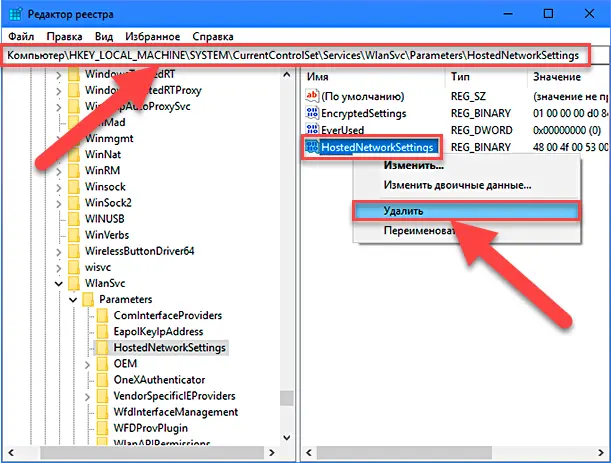Image resolution: width=611 pixels, height=463 pixels.
Task: Click tree pane horizontal scroll left arrow
Action: coord(11,453)
